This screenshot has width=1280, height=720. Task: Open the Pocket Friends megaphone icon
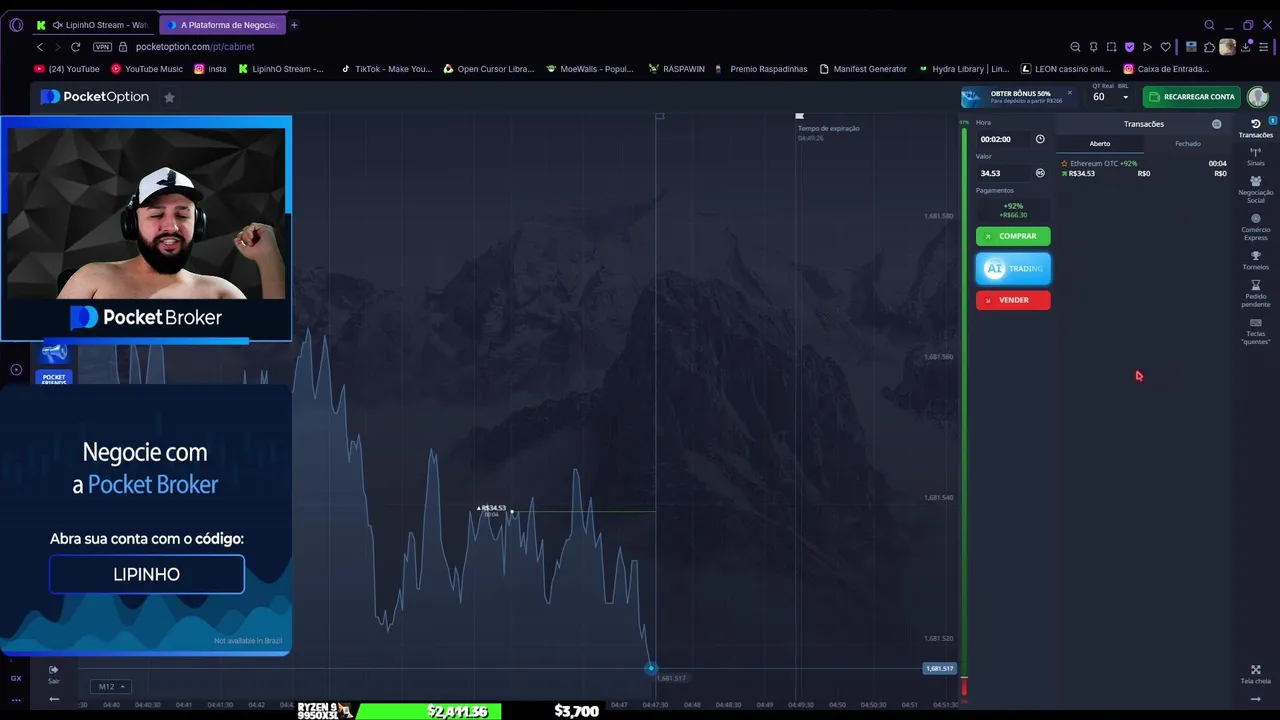(54, 353)
